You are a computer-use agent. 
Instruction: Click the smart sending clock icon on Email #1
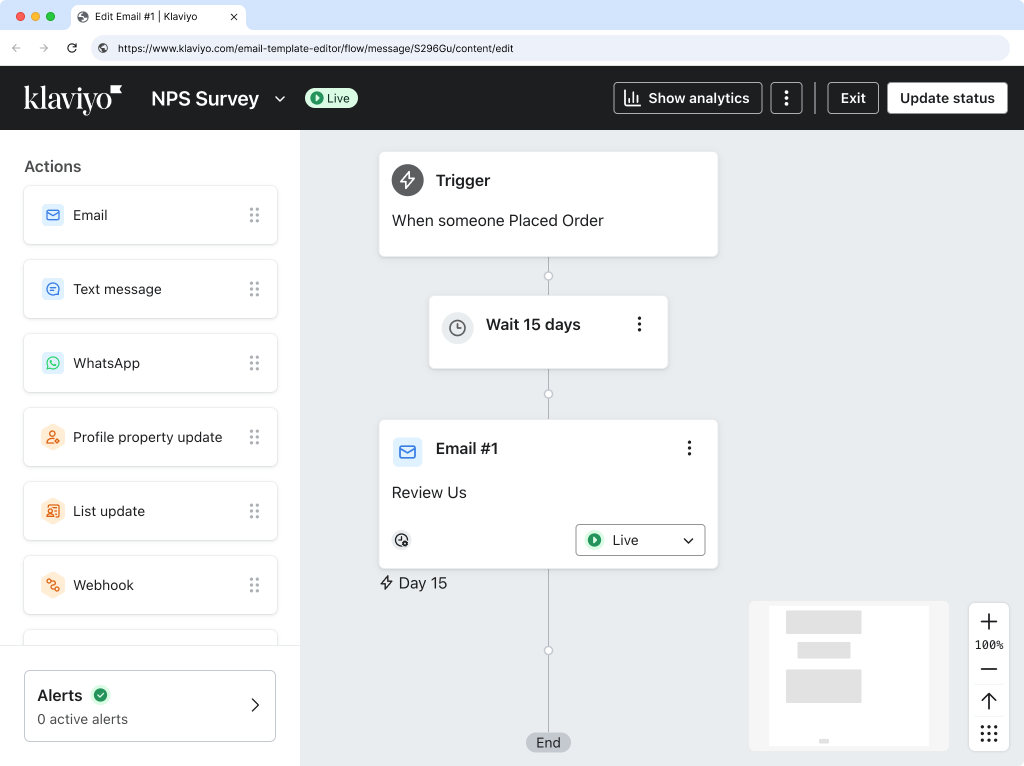[401, 539]
